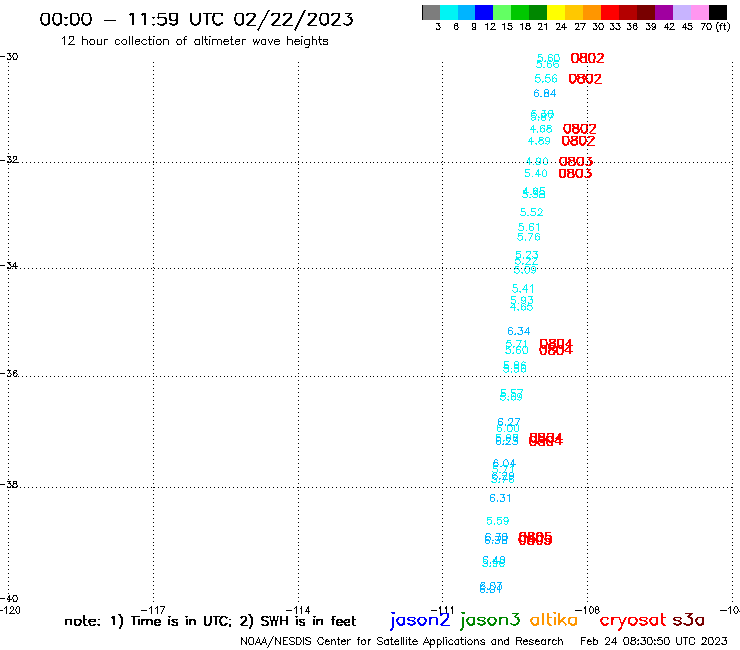Click the wave height value 5.59

tap(498, 521)
